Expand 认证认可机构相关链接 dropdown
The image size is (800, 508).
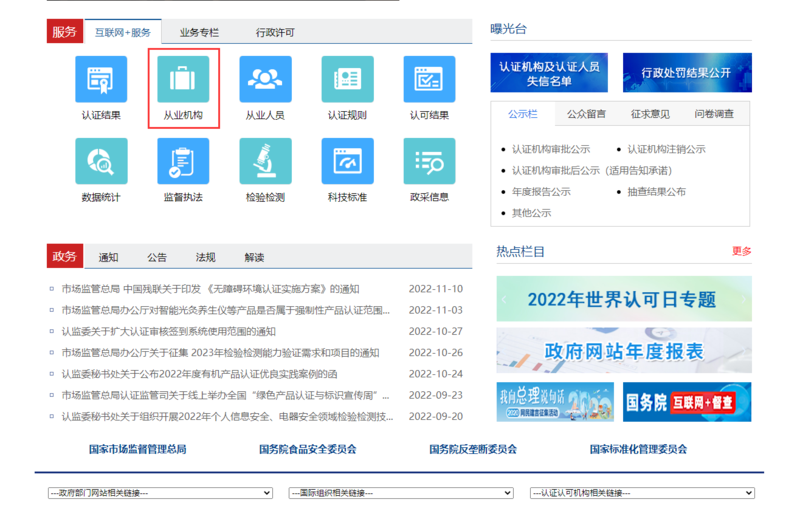click(642, 493)
